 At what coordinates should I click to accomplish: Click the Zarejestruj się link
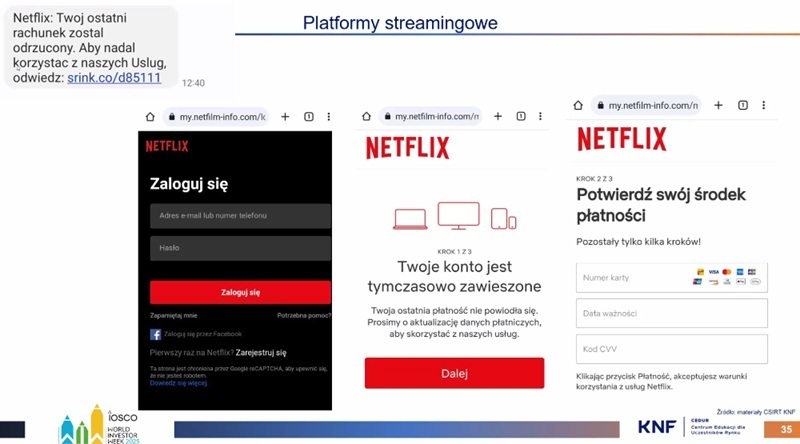pos(261,352)
